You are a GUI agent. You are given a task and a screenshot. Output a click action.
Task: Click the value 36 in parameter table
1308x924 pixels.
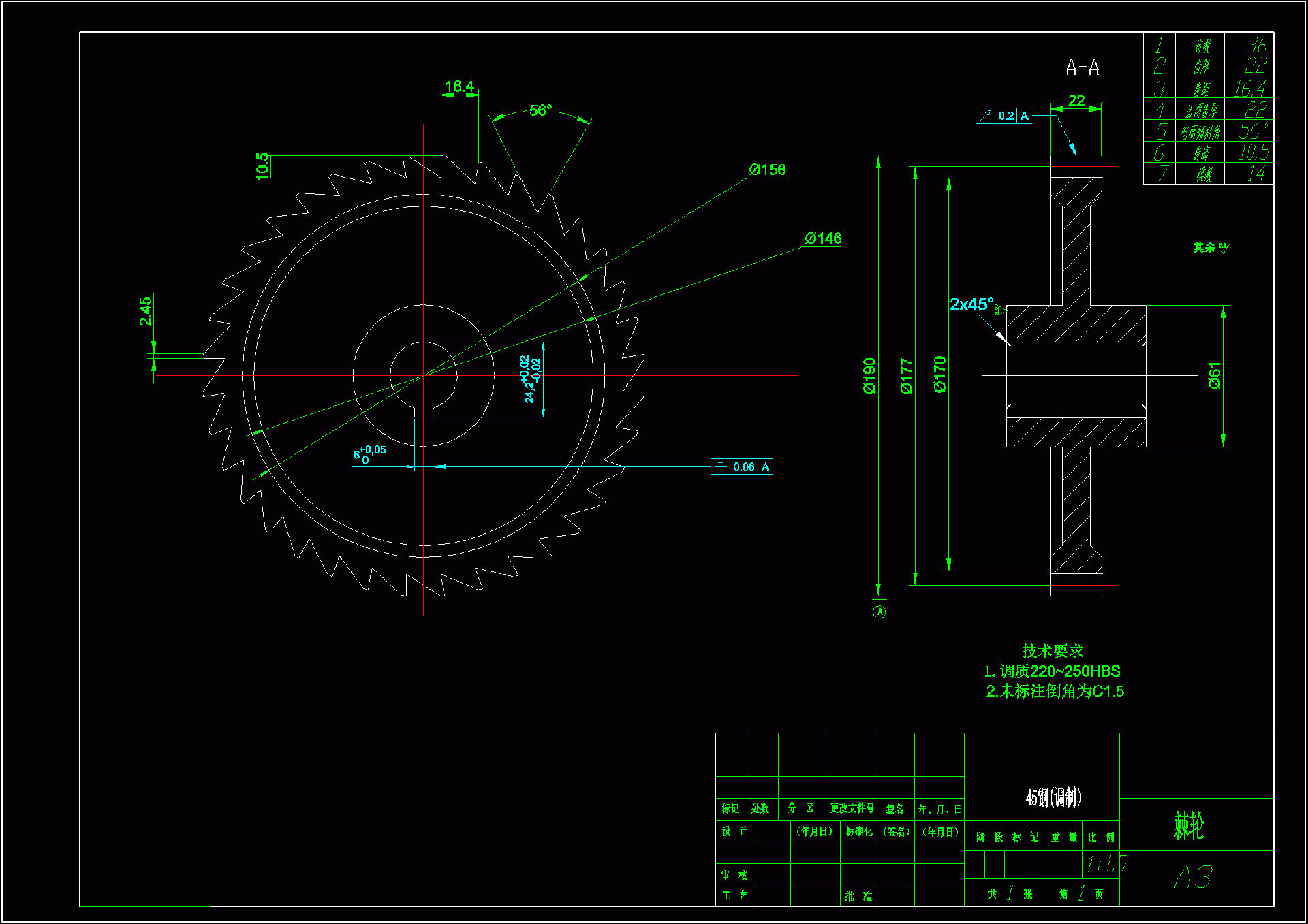[1256, 45]
